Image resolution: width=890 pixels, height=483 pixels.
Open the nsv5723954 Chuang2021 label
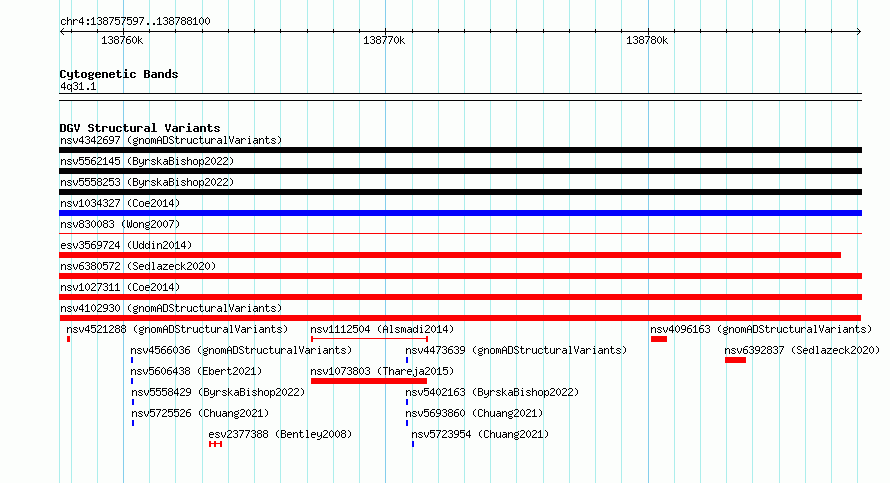480,434
